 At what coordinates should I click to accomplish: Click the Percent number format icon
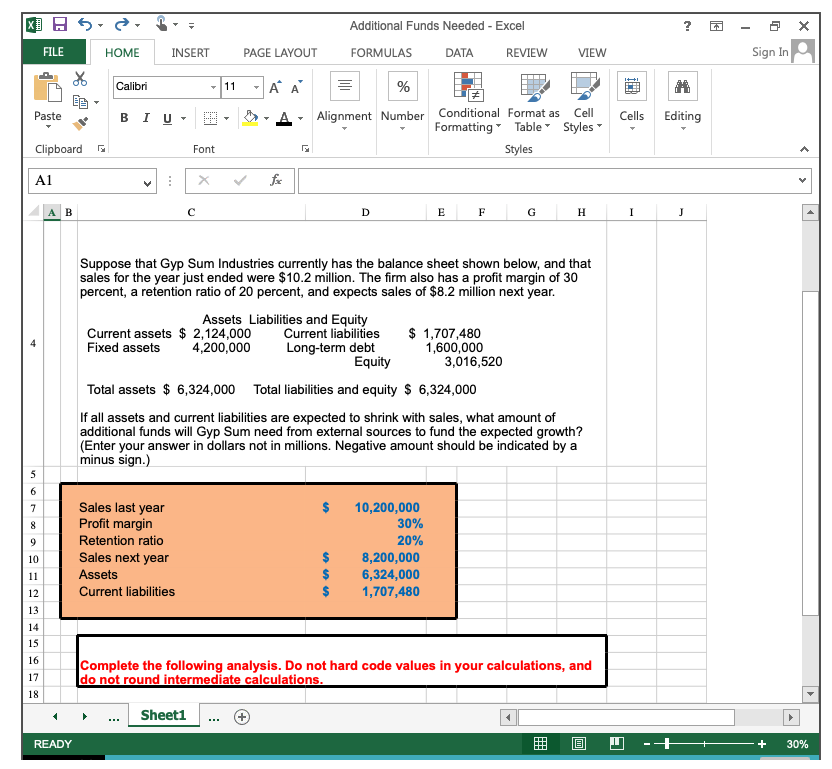pyautogui.click(x=402, y=86)
